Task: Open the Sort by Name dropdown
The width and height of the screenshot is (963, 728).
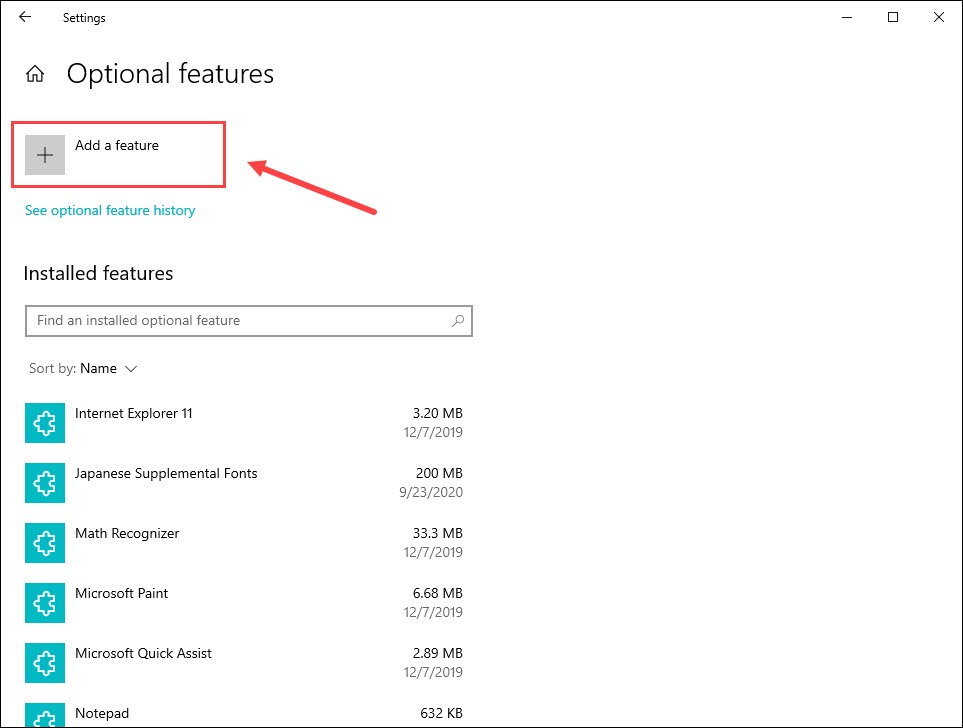Action: 108,368
